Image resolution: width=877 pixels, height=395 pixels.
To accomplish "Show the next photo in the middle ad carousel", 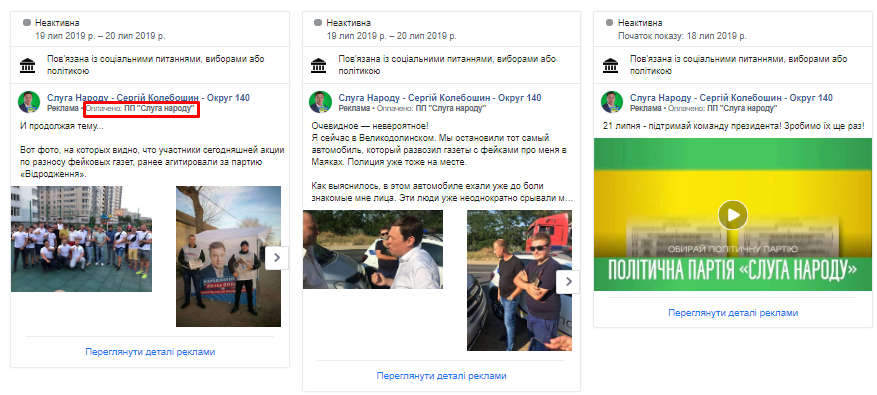I will [568, 282].
